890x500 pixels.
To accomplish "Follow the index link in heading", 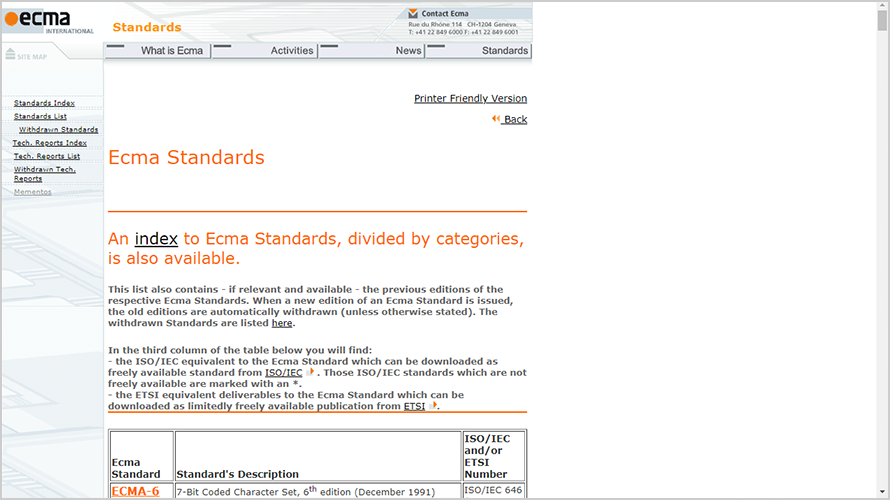I will click(156, 238).
